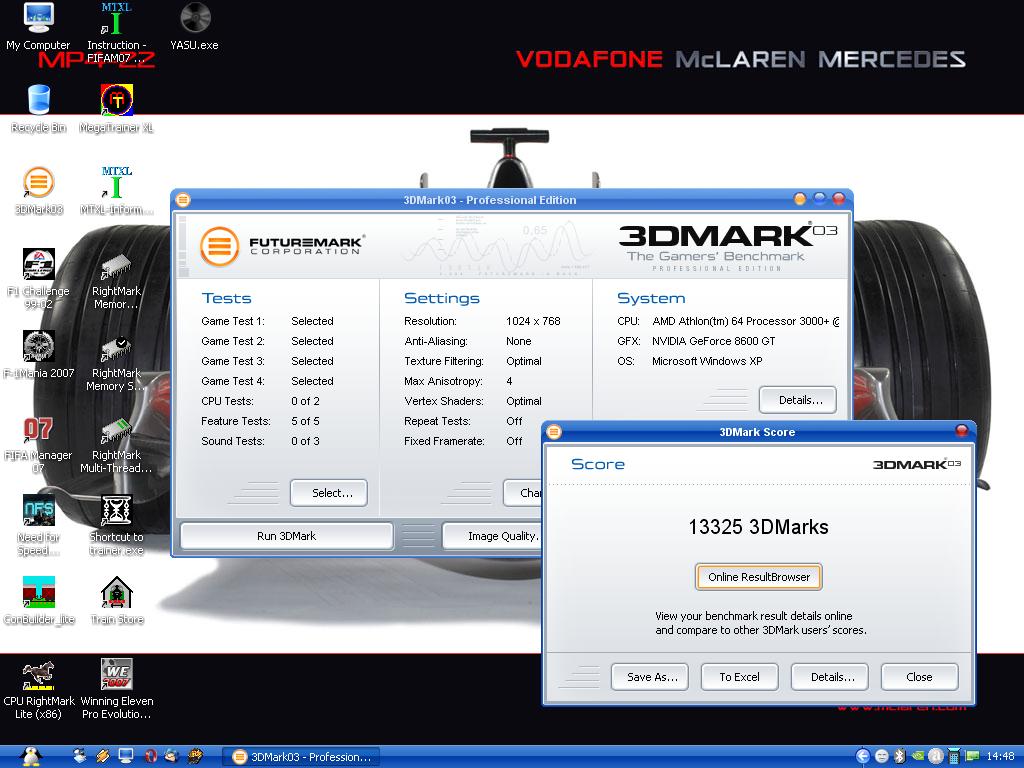Click the 'NVIDIA GeForce 8600 GT' text

(x=713, y=341)
